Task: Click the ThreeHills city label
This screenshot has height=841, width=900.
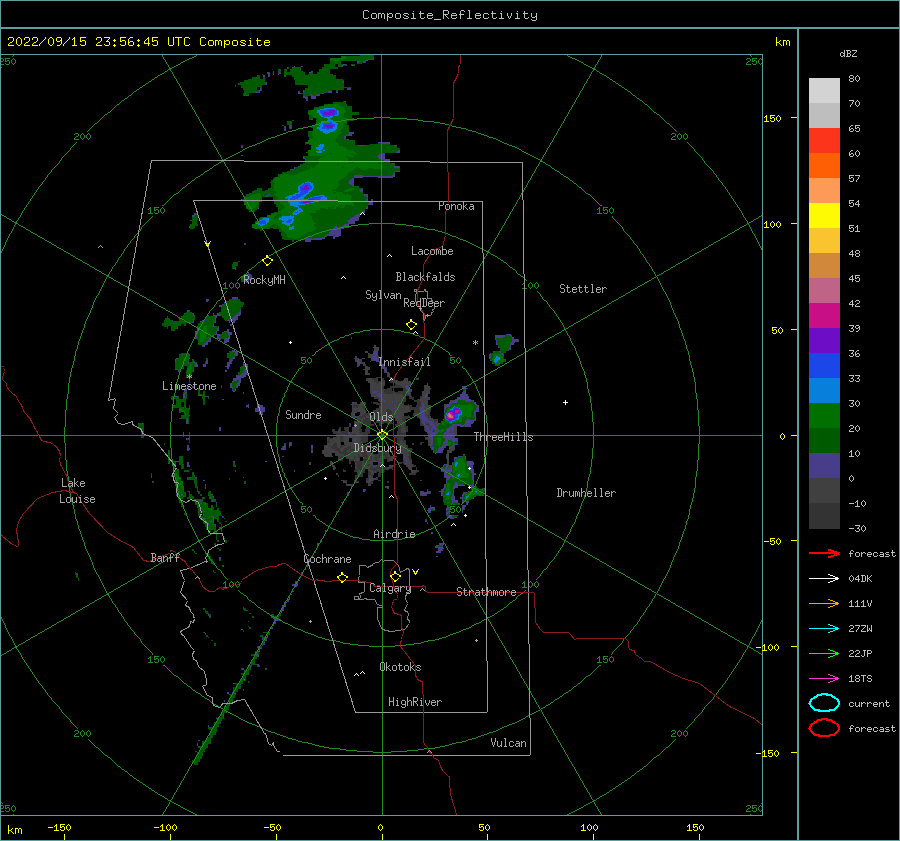Action: click(503, 437)
